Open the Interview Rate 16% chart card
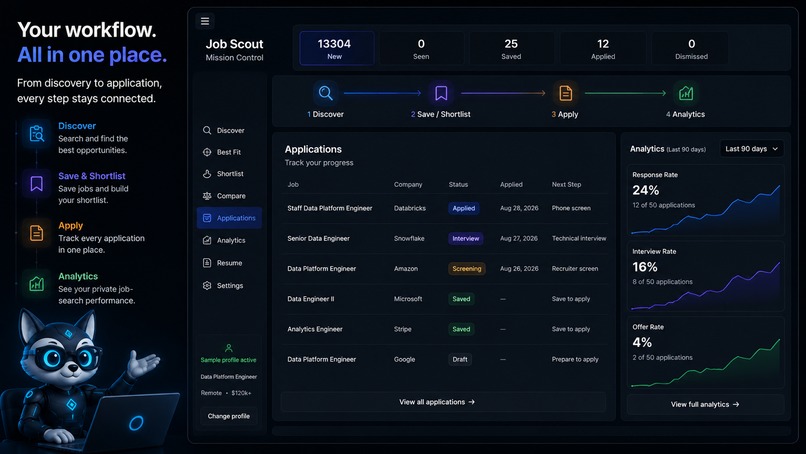The width and height of the screenshot is (806, 454). pyautogui.click(x=705, y=277)
